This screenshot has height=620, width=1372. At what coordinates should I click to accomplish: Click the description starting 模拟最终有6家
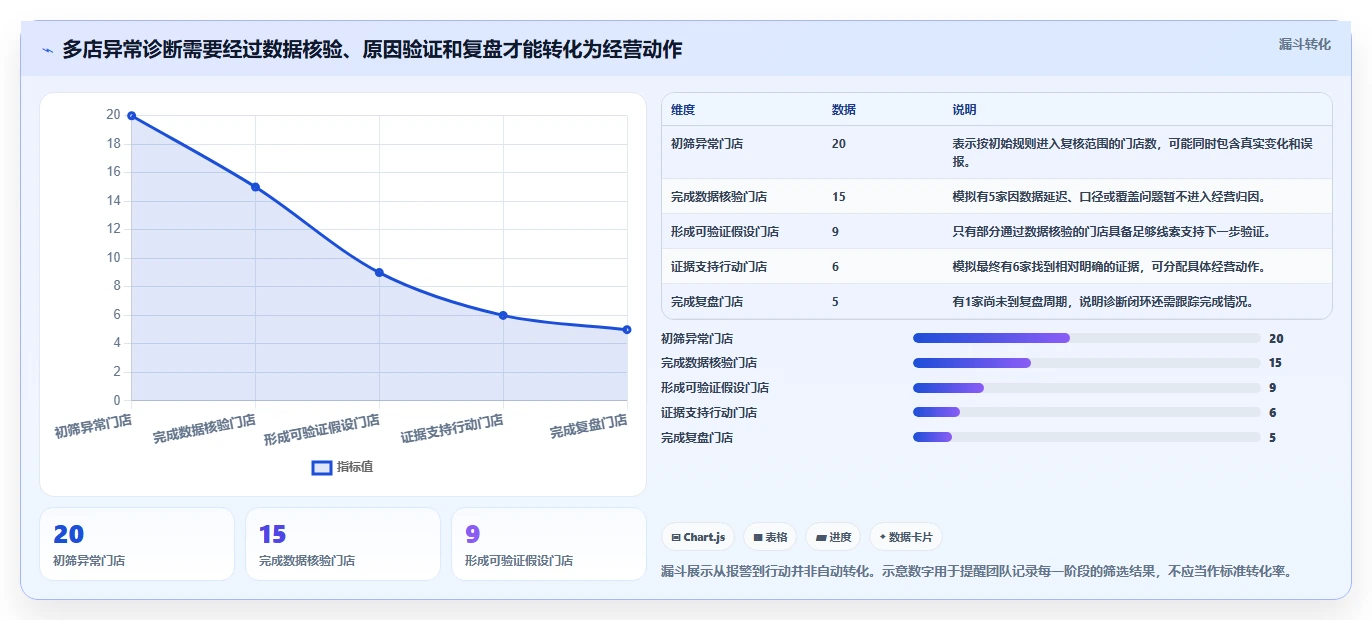coord(1109,267)
